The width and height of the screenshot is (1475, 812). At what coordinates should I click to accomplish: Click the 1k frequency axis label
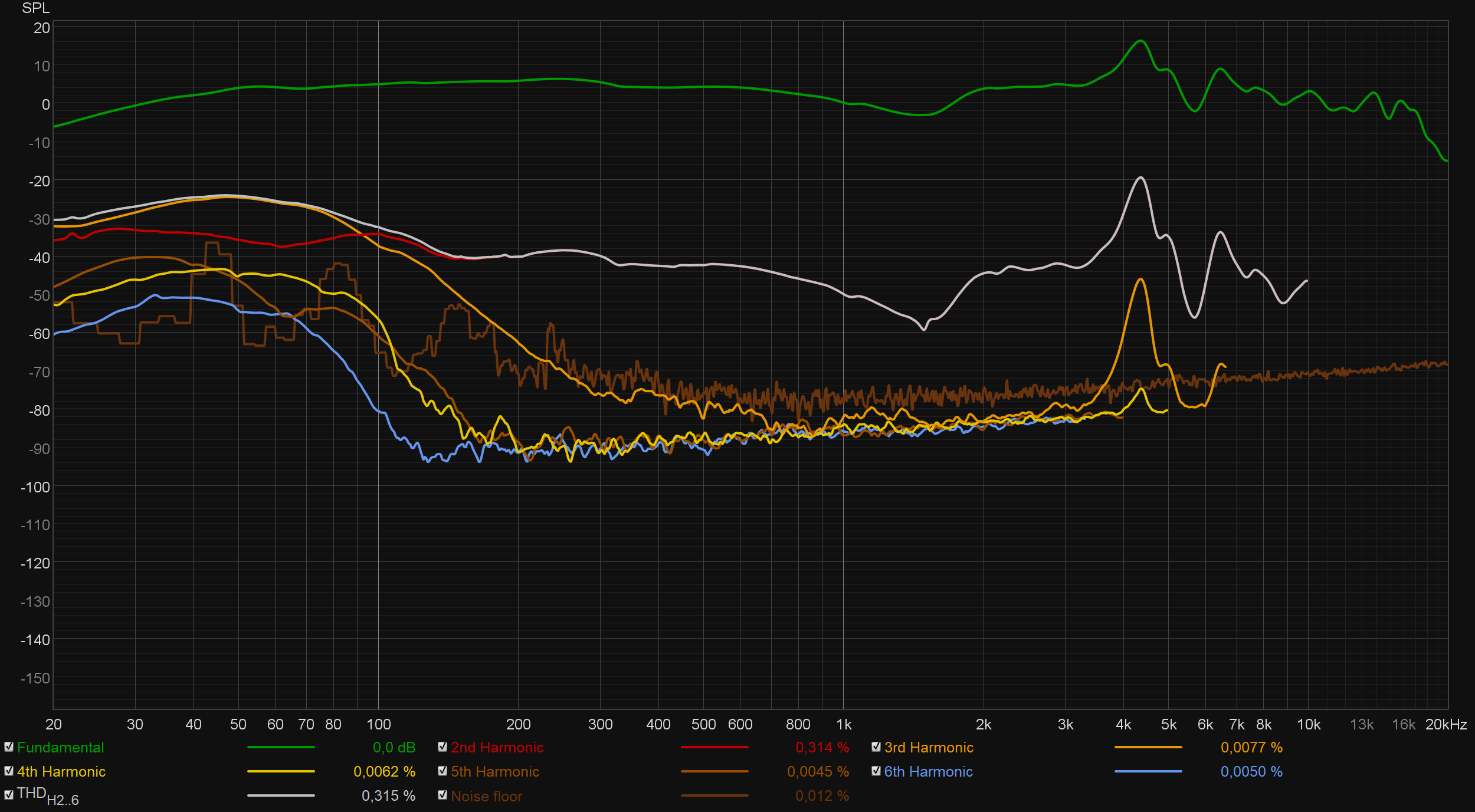click(x=844, y=725)
